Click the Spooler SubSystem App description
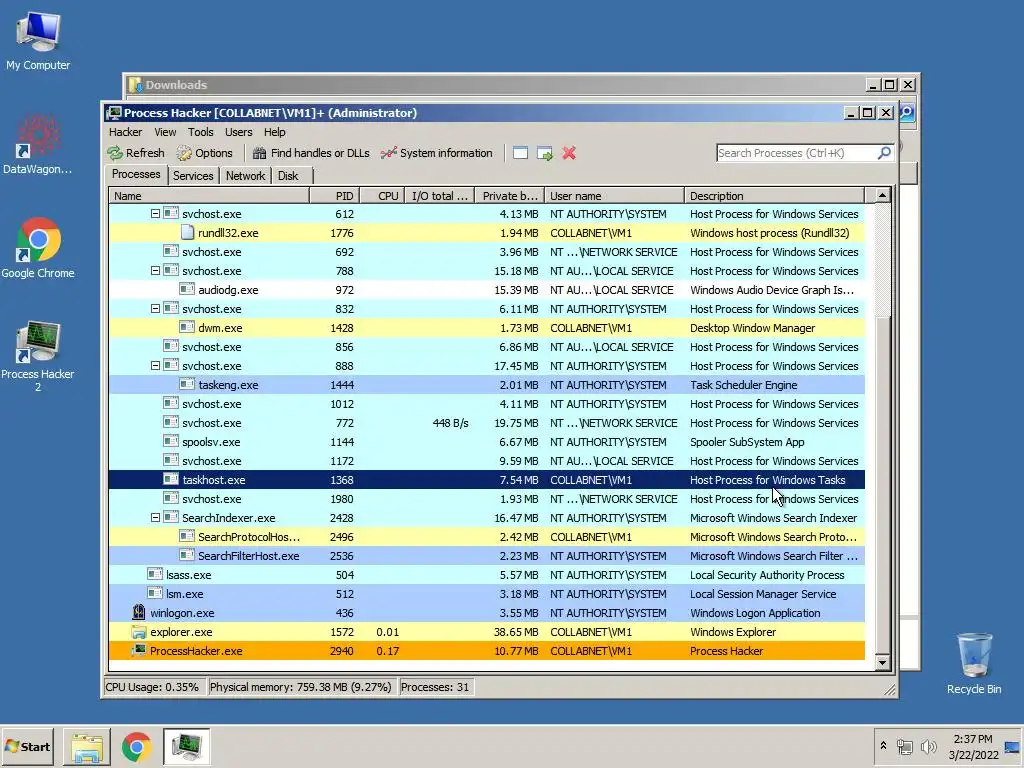This screenshot has width=1024, height=768. tap(747, 442)
